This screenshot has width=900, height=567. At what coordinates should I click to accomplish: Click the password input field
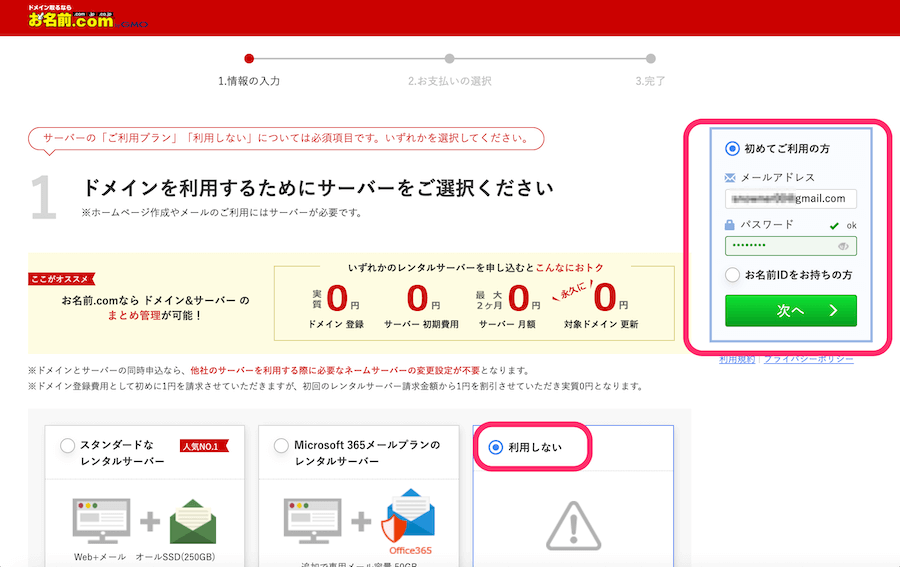(x=790, y=246)
